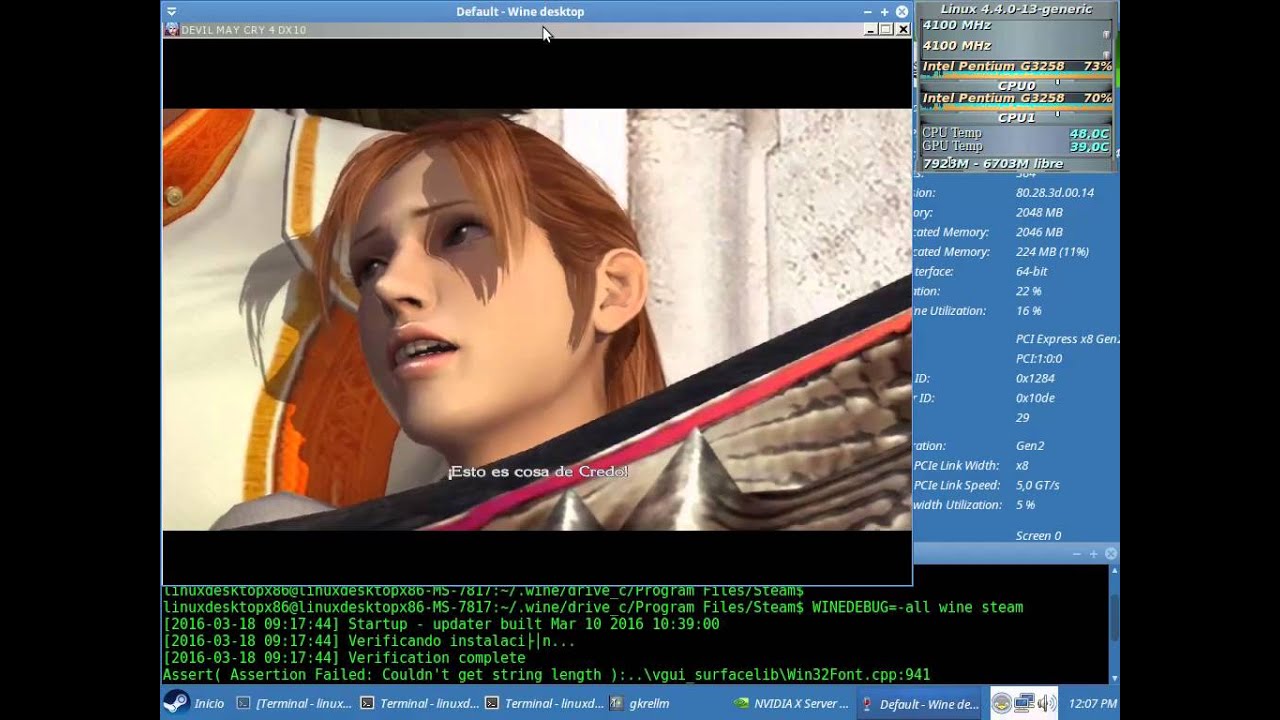
Task: Close the Default - Wine desktop window
Action: 902,12
